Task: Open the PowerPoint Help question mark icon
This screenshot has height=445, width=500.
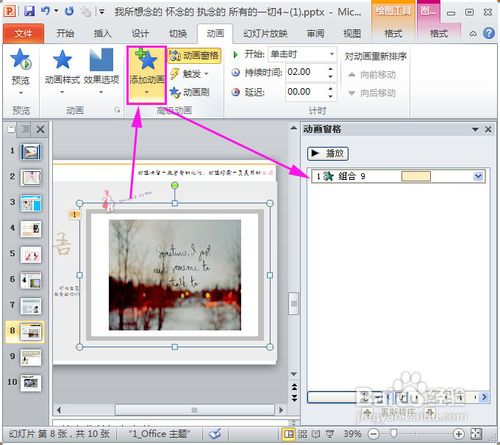Action: click(x=489, y=33)
